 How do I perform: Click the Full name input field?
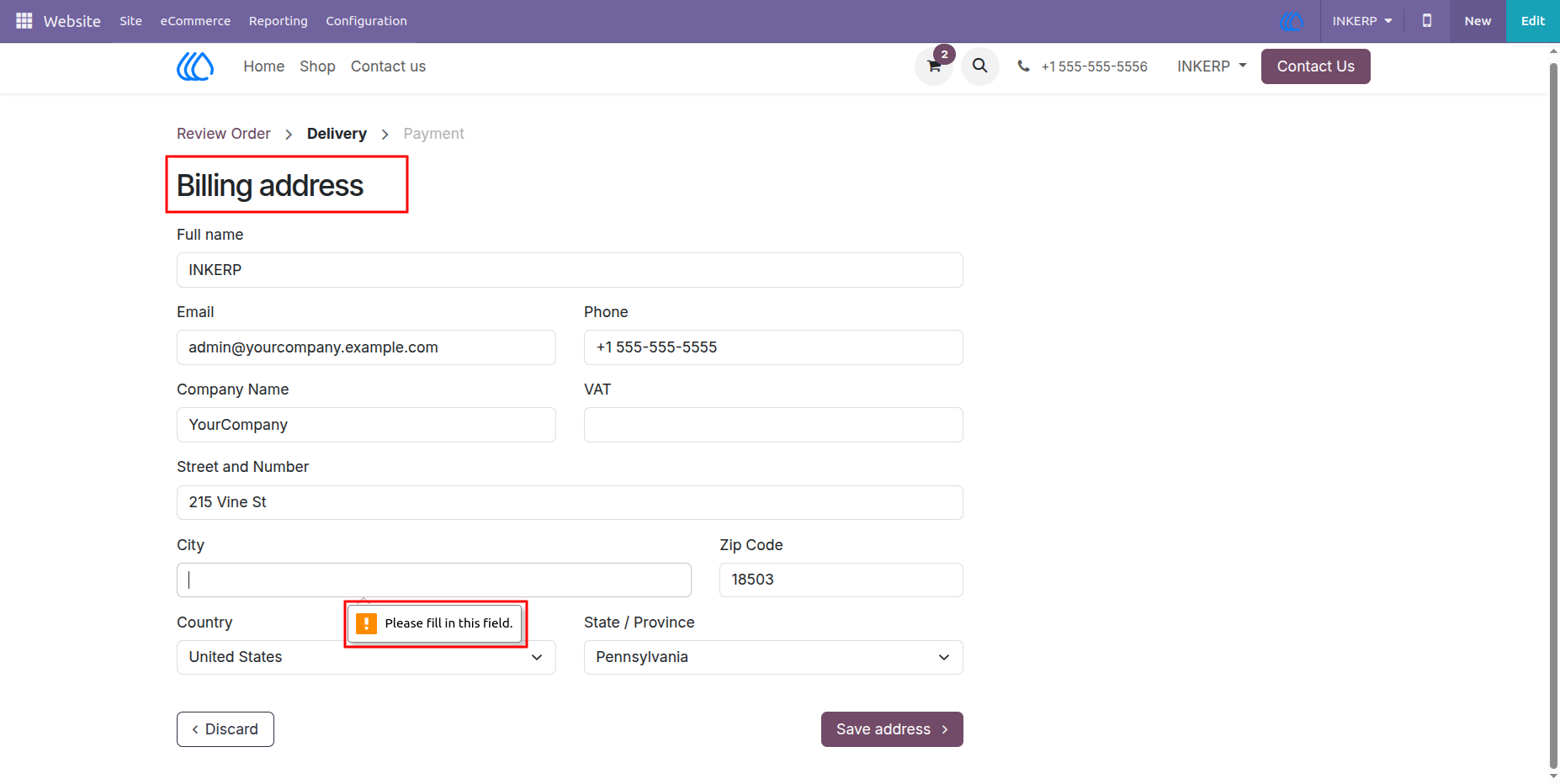570,270
